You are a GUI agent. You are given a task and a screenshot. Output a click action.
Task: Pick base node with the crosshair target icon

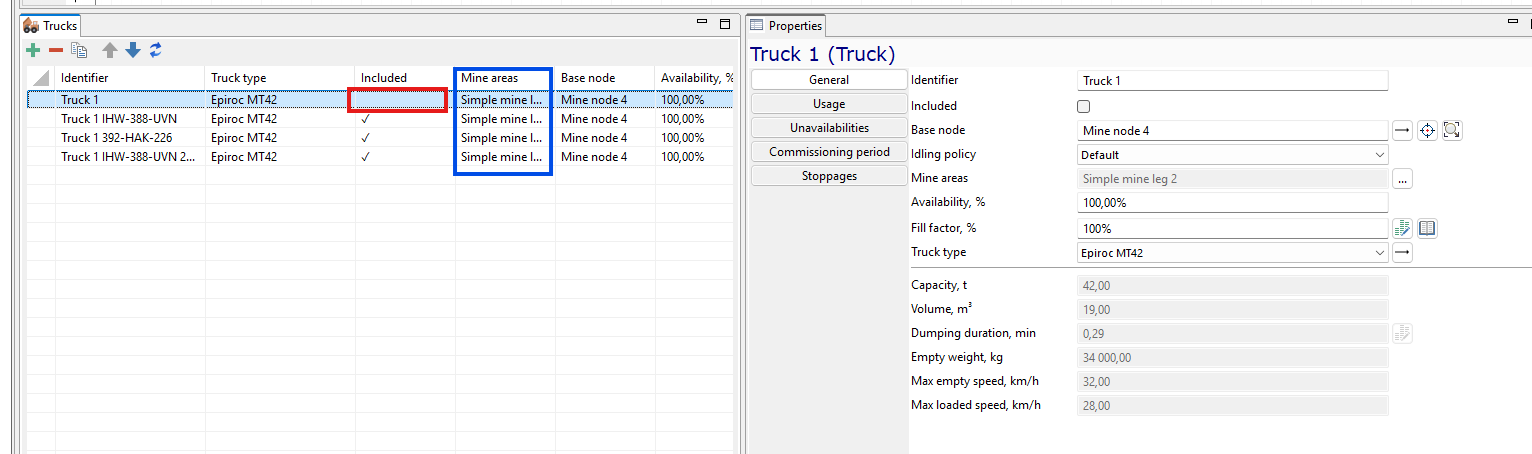click(x=1427, y=130)
